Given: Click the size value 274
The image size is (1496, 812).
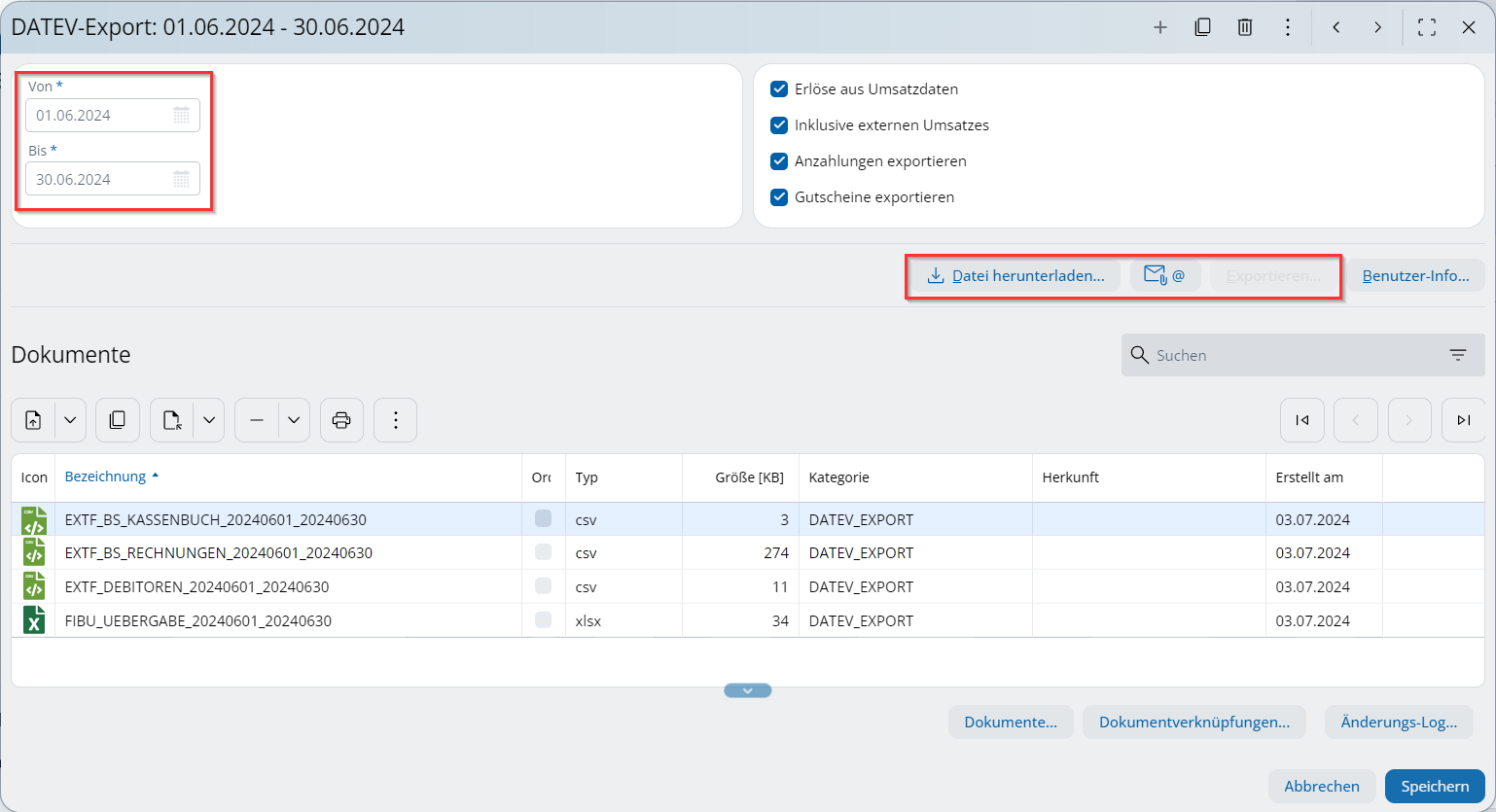Looking at the screenshot, I should (776, 552).
